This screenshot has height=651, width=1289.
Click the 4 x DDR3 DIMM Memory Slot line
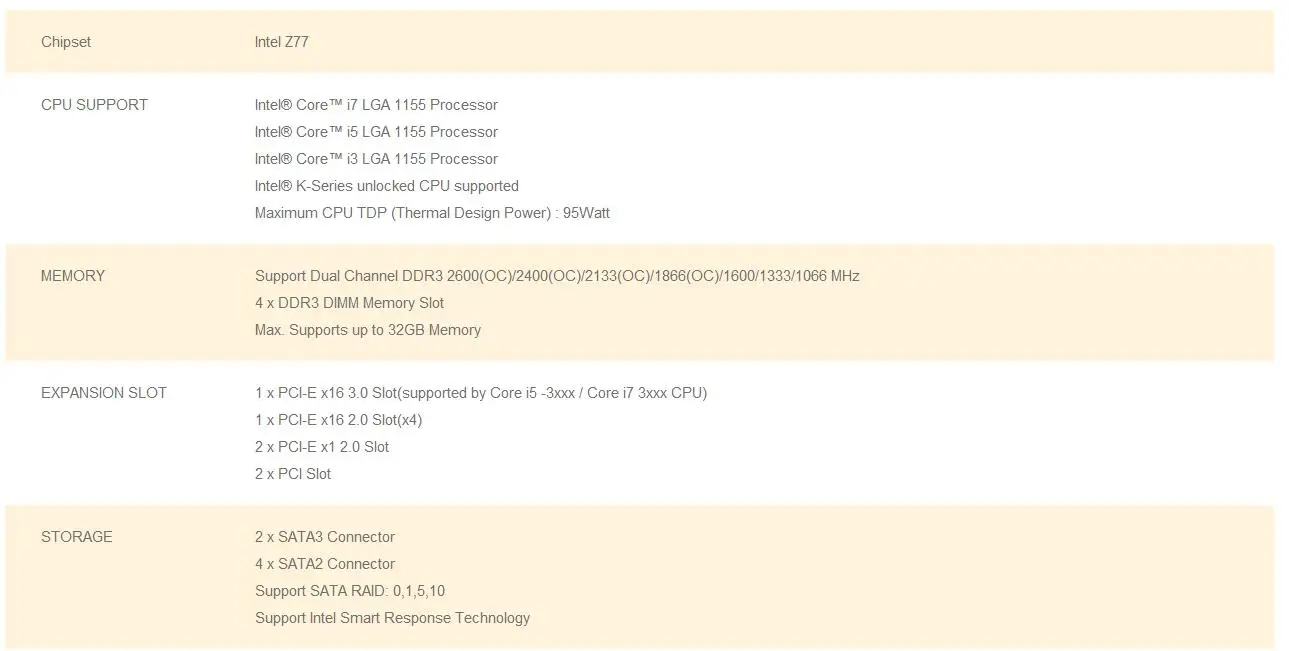tap(349, 303)
